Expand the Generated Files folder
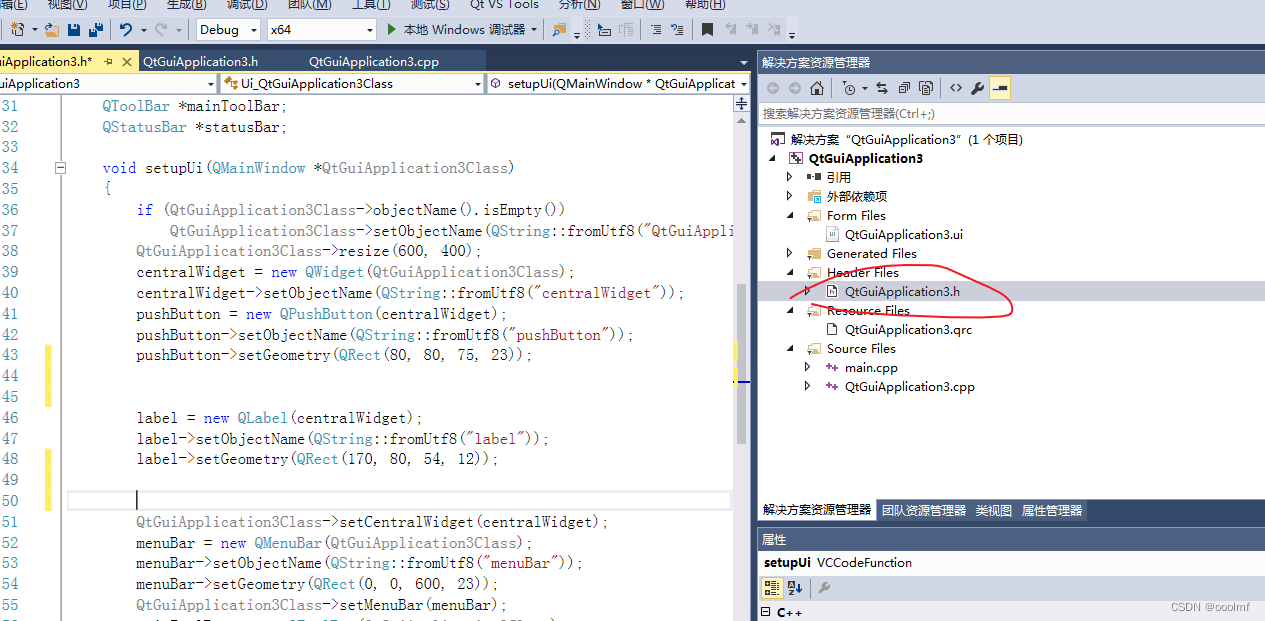The height and width of the screenshot is (621, 1265). point(789,254)
